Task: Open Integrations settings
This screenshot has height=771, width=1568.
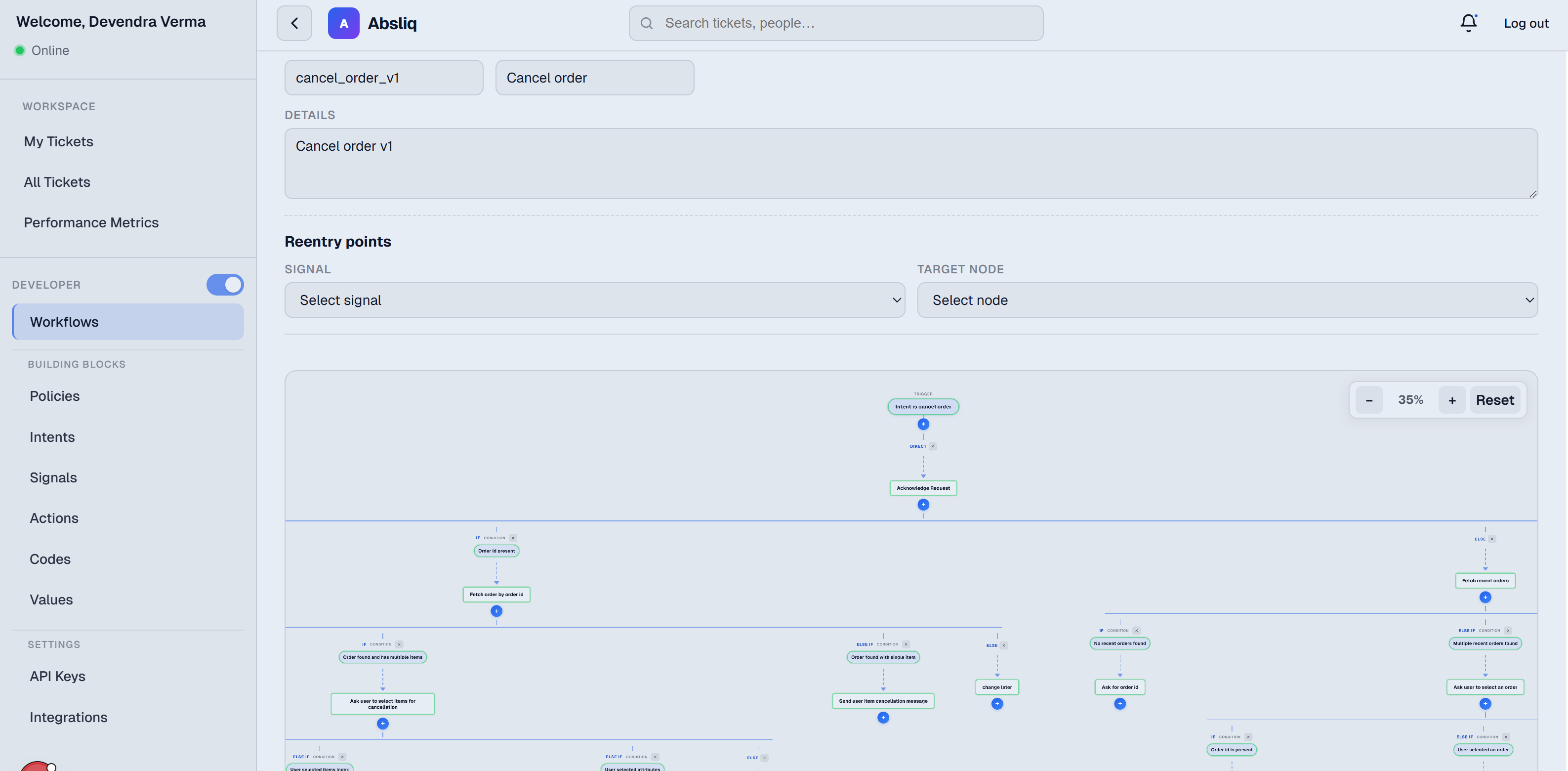Action: [69, 717]
